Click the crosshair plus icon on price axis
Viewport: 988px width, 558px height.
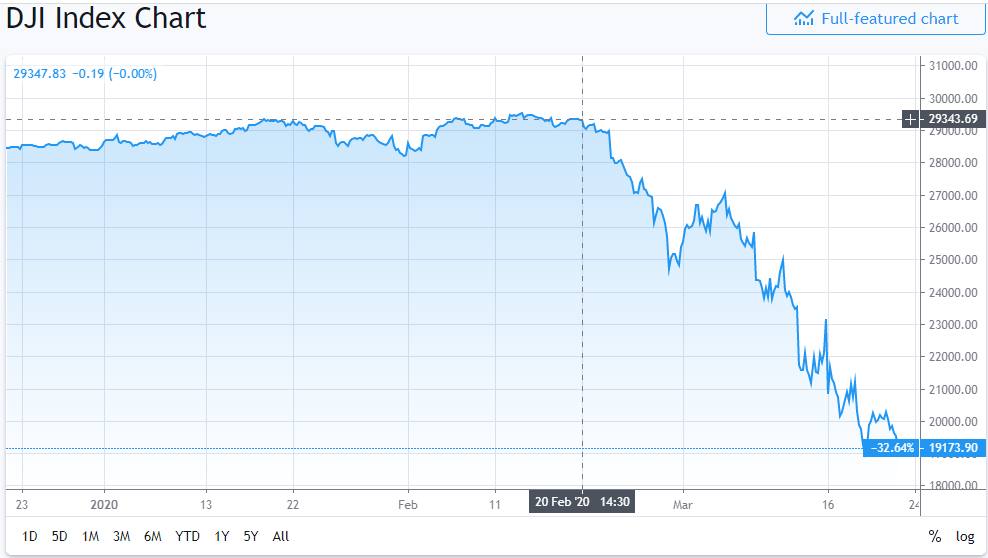click(x=910, y=120)
